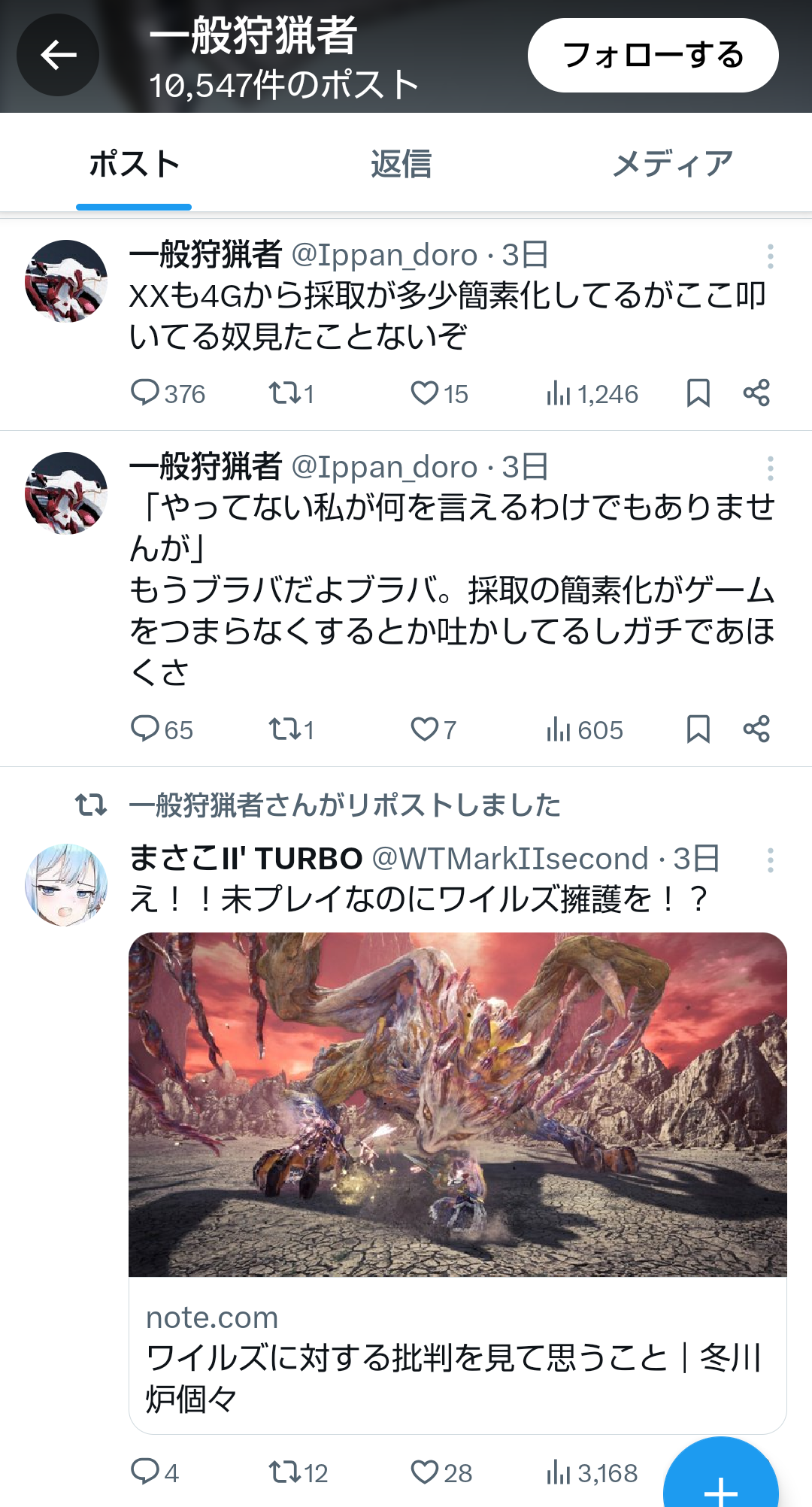Share the second post by 一般狩猟者
Viewport: 812px width, 1507px height.
click(x=756, y=729)
